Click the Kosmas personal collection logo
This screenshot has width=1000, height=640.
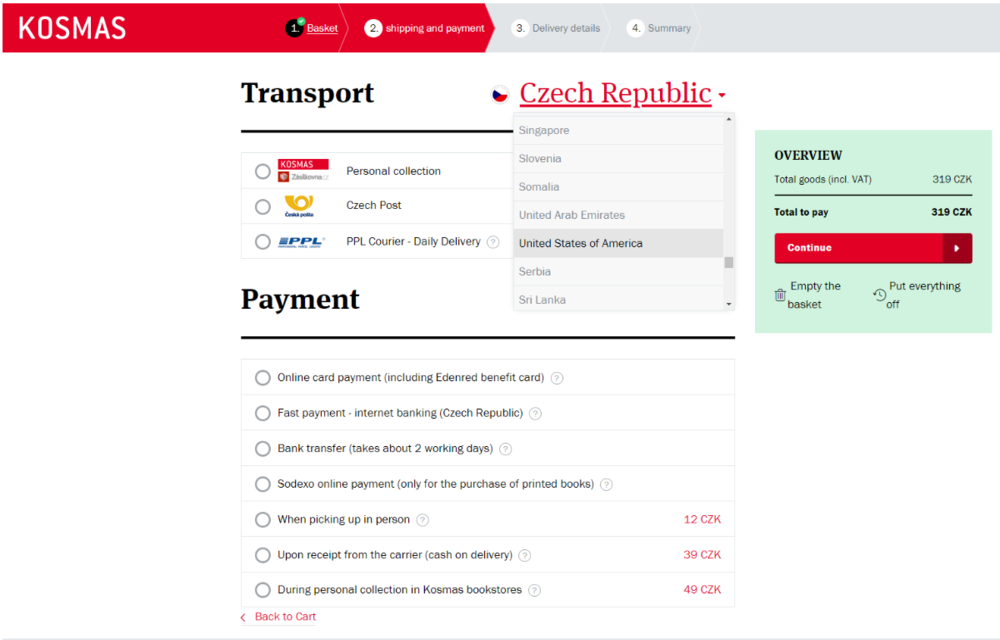(303, 171)
